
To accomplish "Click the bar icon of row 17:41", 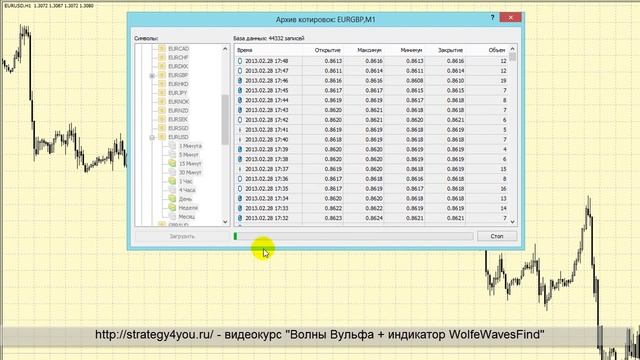I will click(240, 130).
